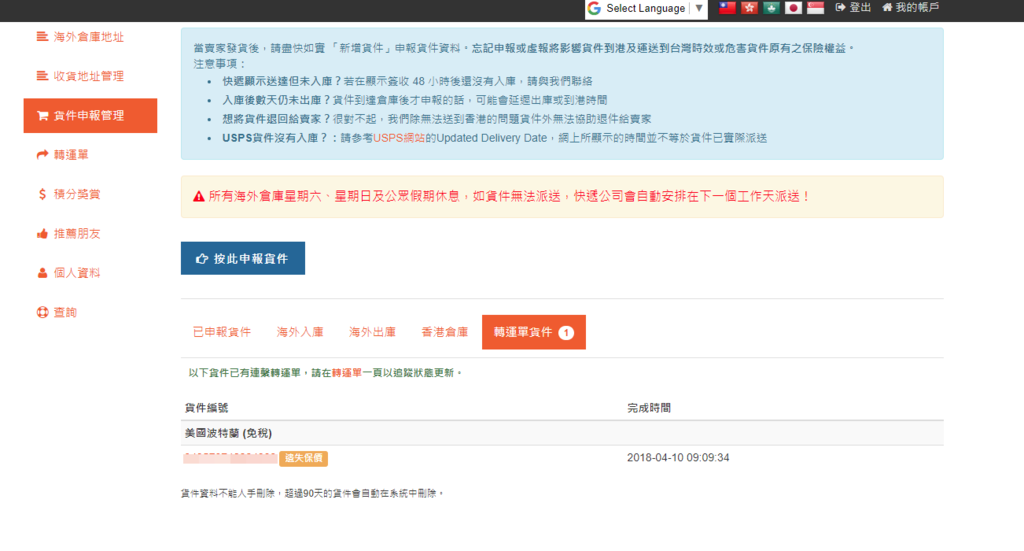
Task: Switch to the 已申報貨件 tab
Action: [222, 332]
